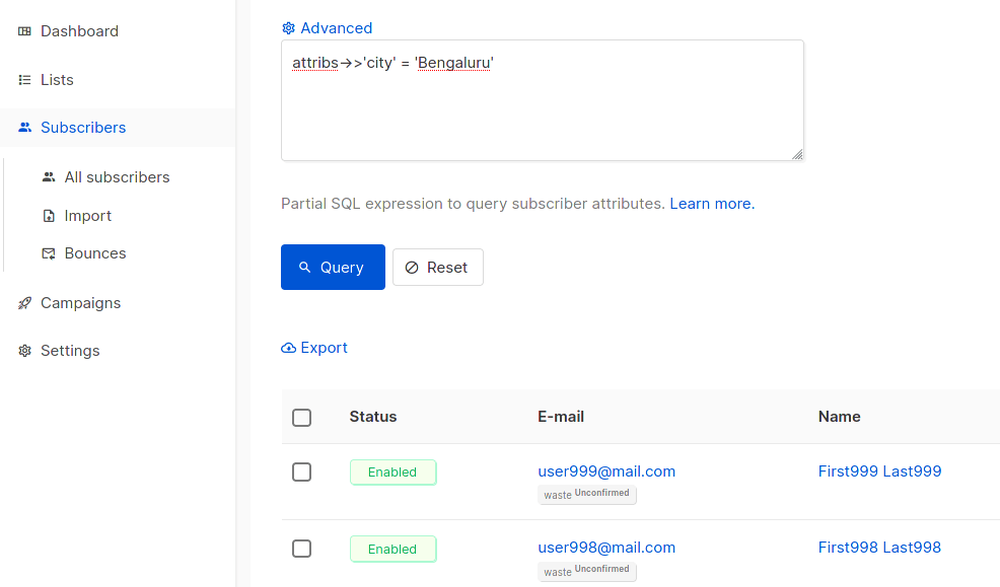Toggle the select-all checkbox in table header
This screenshot has height=587, width=1000.
[x=301, y=417]
